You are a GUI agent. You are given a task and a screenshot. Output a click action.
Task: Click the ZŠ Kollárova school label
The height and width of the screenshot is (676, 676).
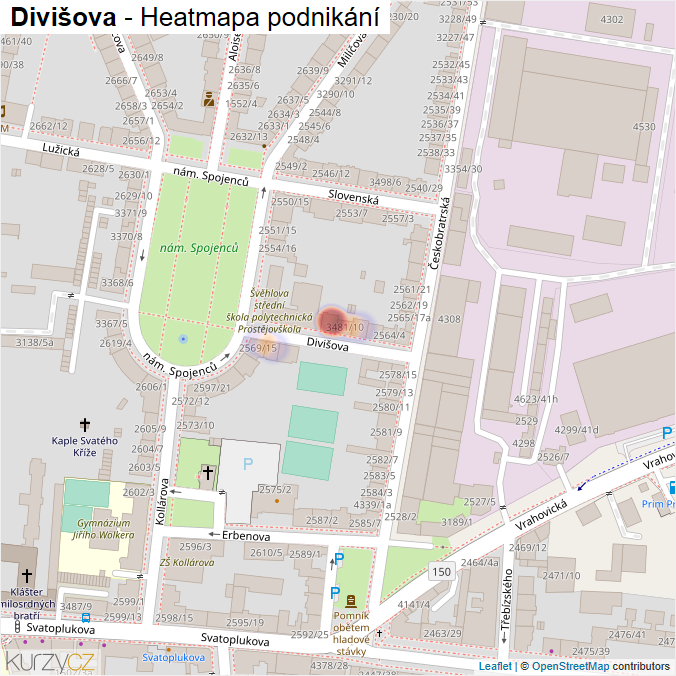click(187, 562)
